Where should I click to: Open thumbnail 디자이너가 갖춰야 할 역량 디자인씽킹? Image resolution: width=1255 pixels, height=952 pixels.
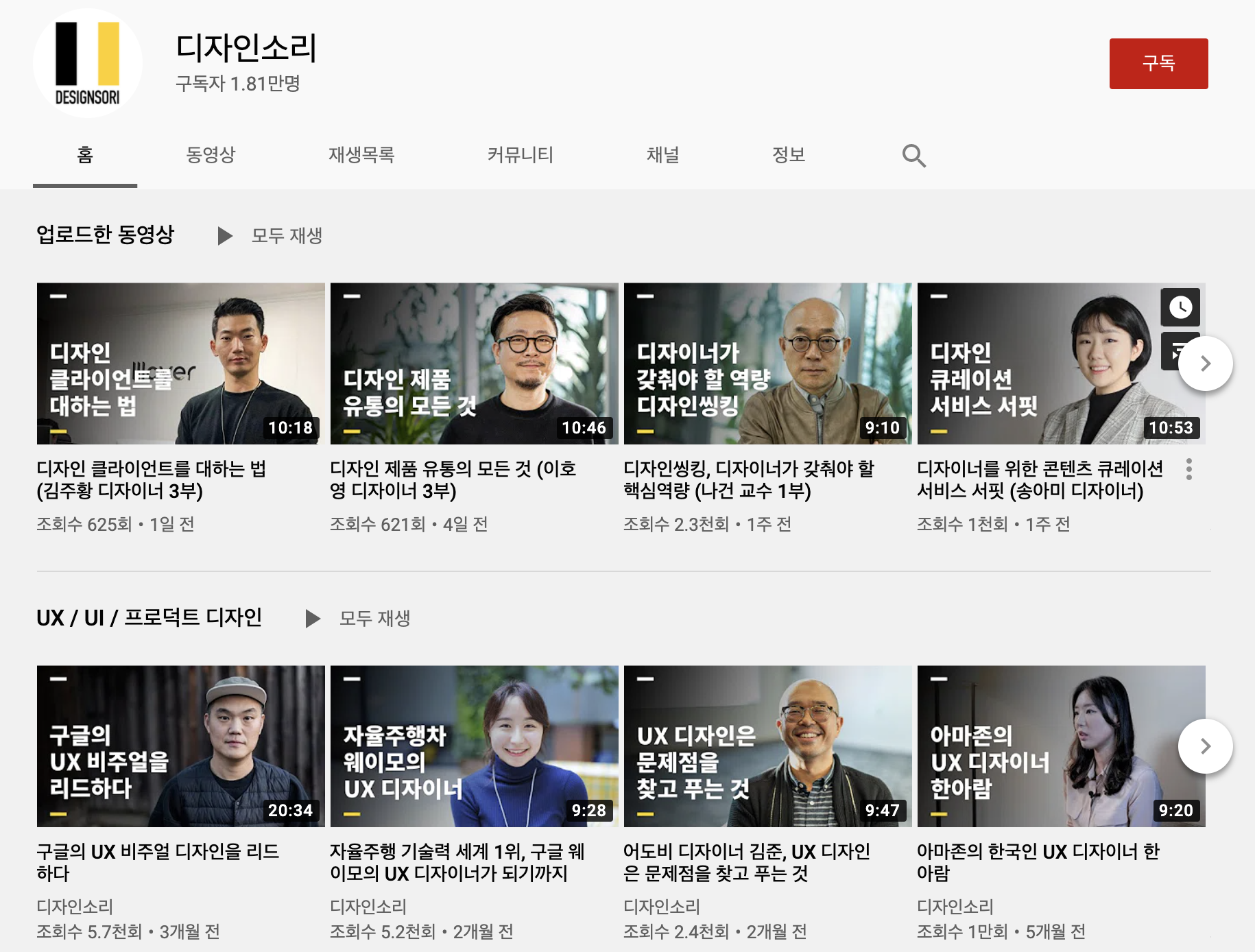pyautogui.click(x=768, y=364)
